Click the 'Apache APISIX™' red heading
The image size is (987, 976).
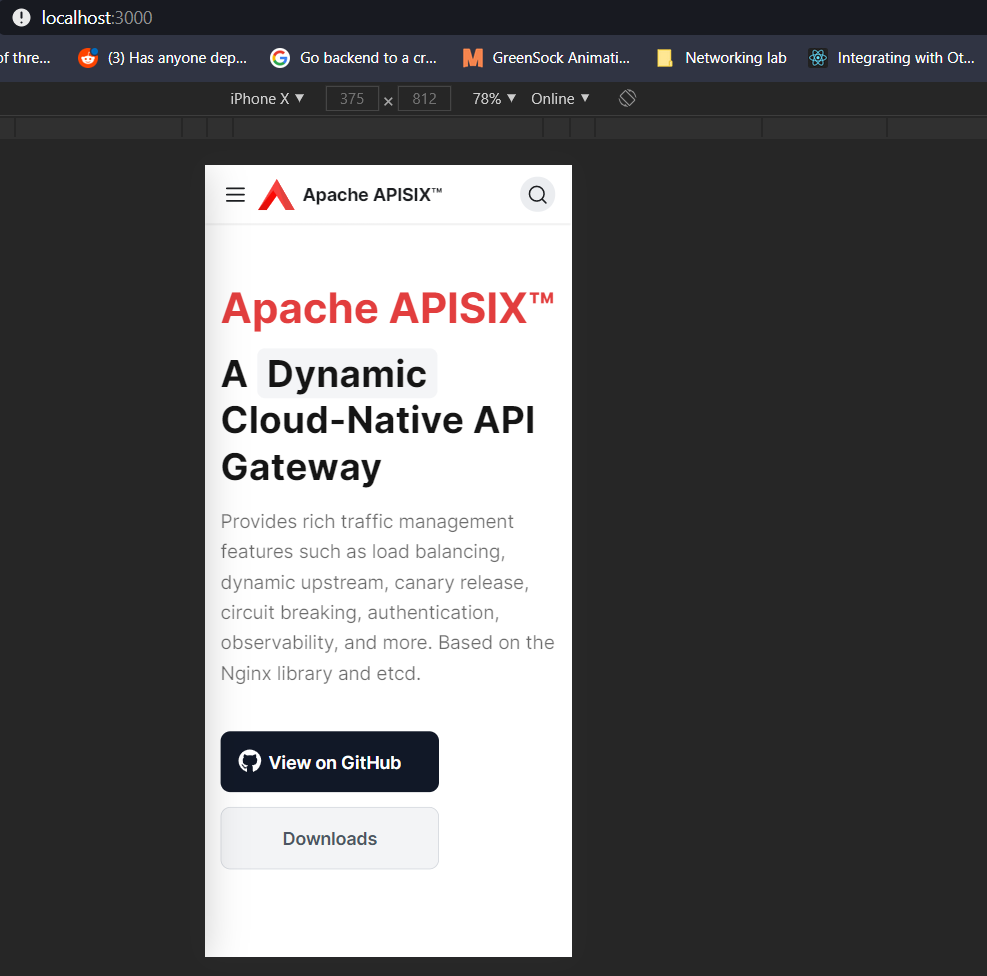[387, 308]
